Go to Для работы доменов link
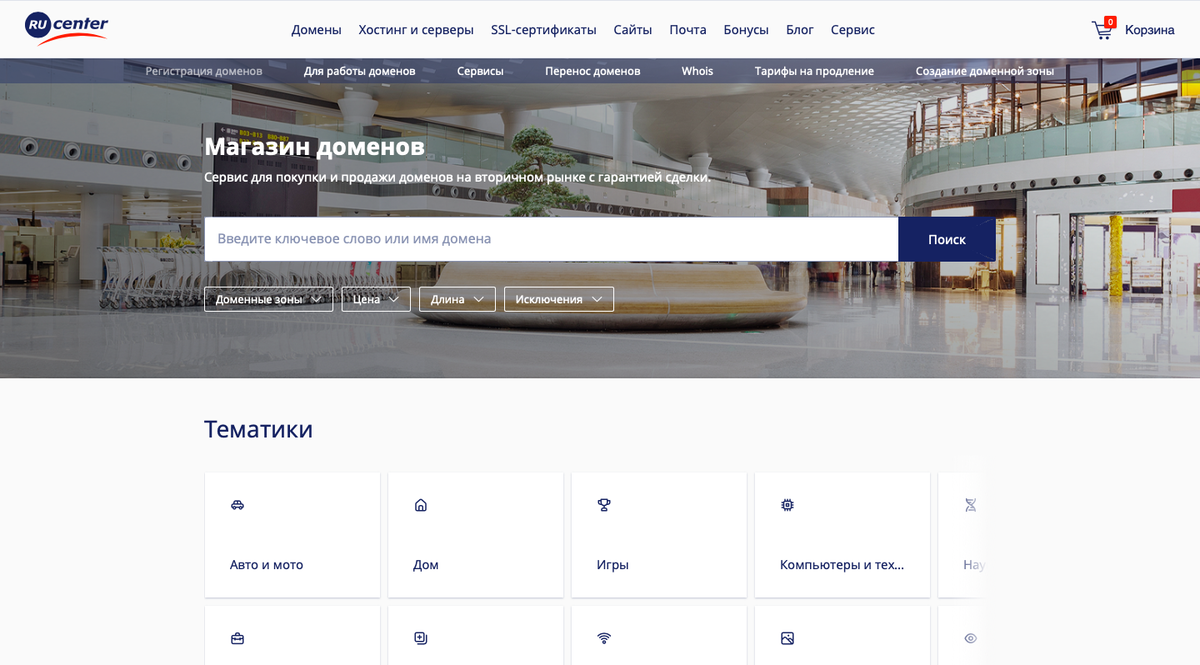 click(360, 71)
